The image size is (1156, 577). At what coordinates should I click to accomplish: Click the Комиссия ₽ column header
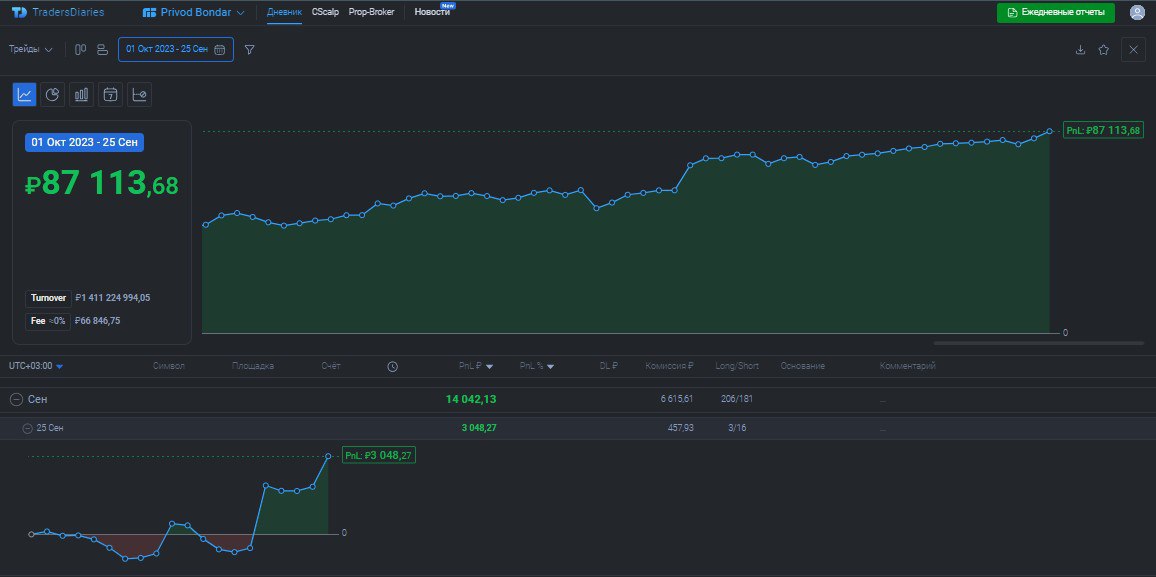coord(669,366)
